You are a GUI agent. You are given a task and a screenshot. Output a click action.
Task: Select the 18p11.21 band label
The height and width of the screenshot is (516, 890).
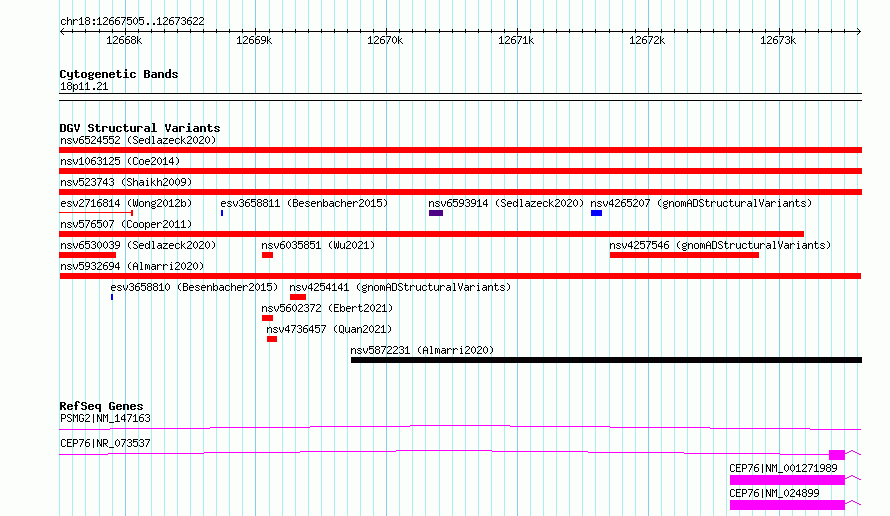84,86
